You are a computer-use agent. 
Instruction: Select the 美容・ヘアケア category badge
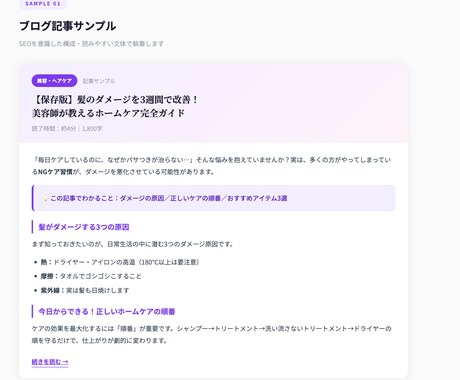[x=54, y=81]
